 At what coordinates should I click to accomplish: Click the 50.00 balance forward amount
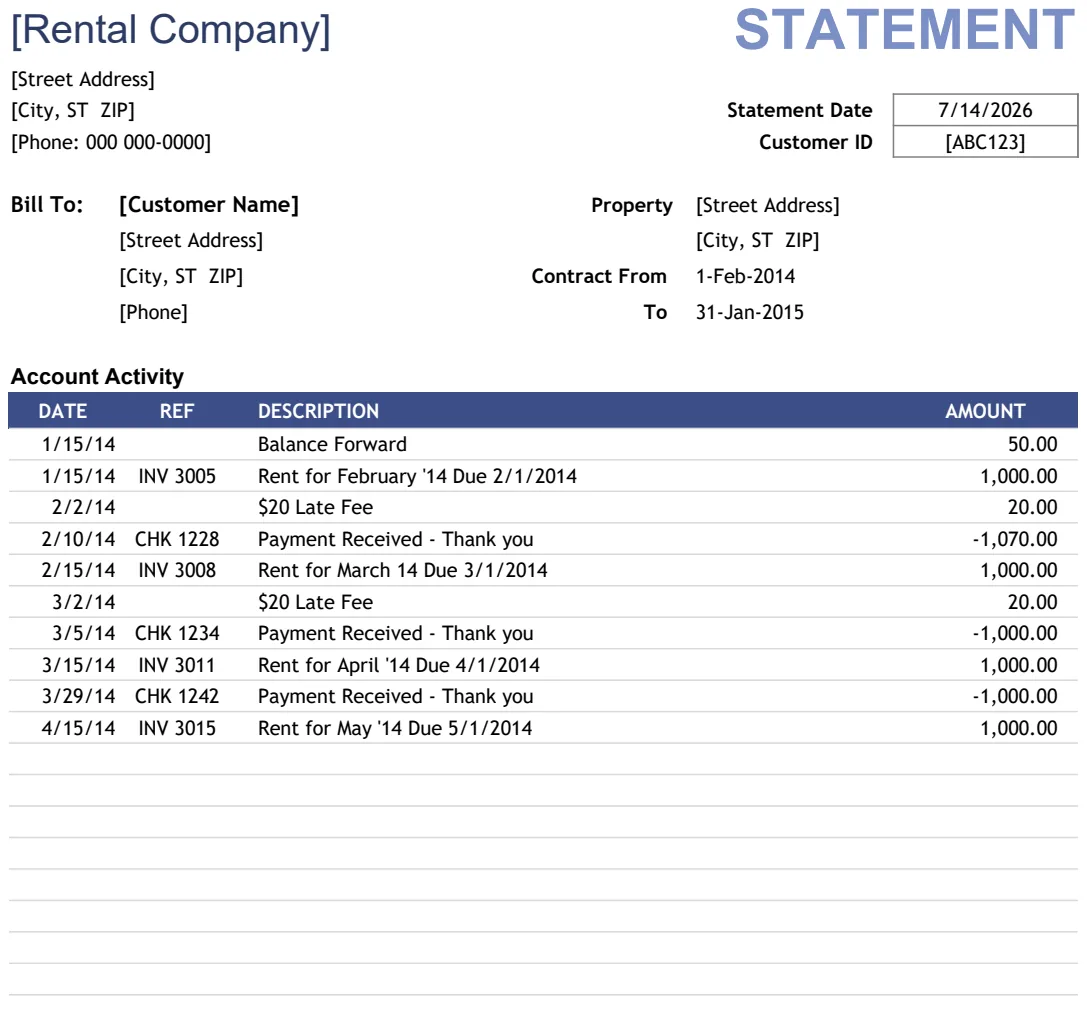point(1032,444)
